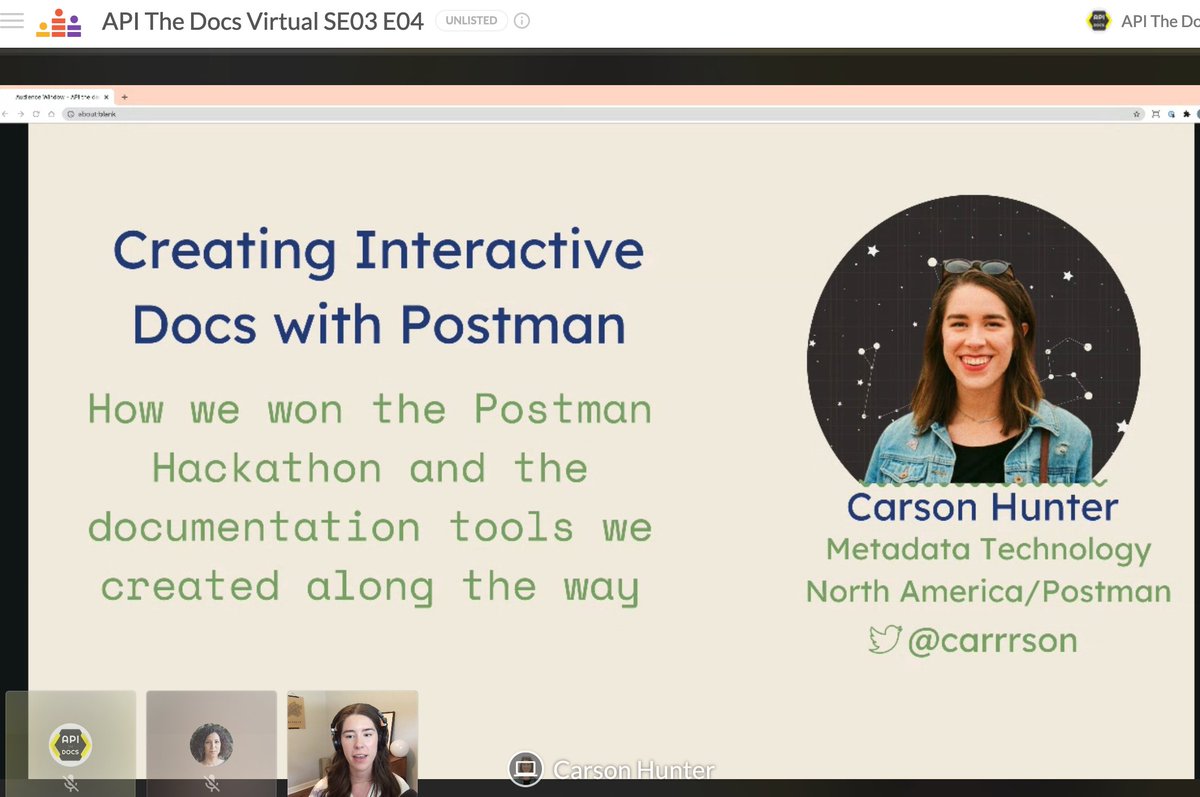The width and height of the screenshot is (1200, 797).
Task: Open the UNLISTED visibility badge
Action: 471,21
